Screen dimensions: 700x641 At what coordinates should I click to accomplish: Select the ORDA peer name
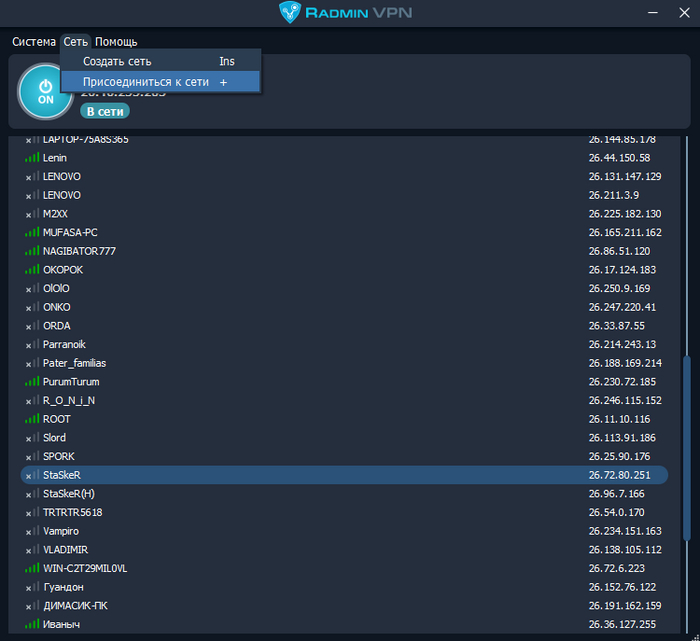[57, 326]
